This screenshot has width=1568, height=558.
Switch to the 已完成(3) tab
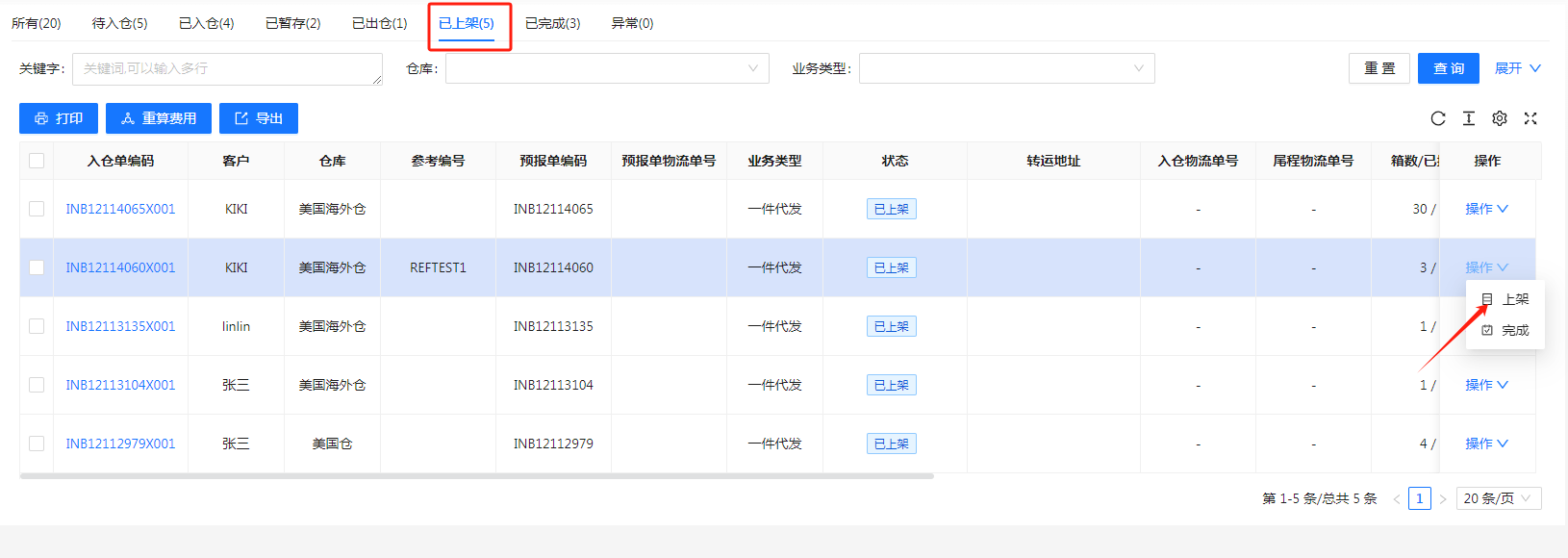pos(552,23)
